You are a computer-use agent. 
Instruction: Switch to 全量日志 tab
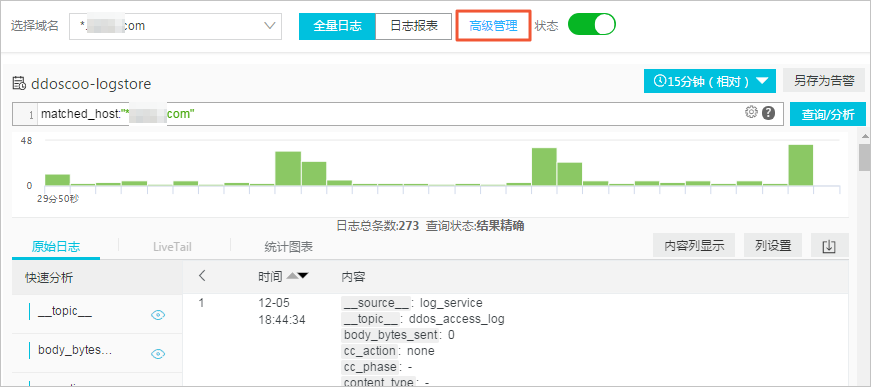337,26
